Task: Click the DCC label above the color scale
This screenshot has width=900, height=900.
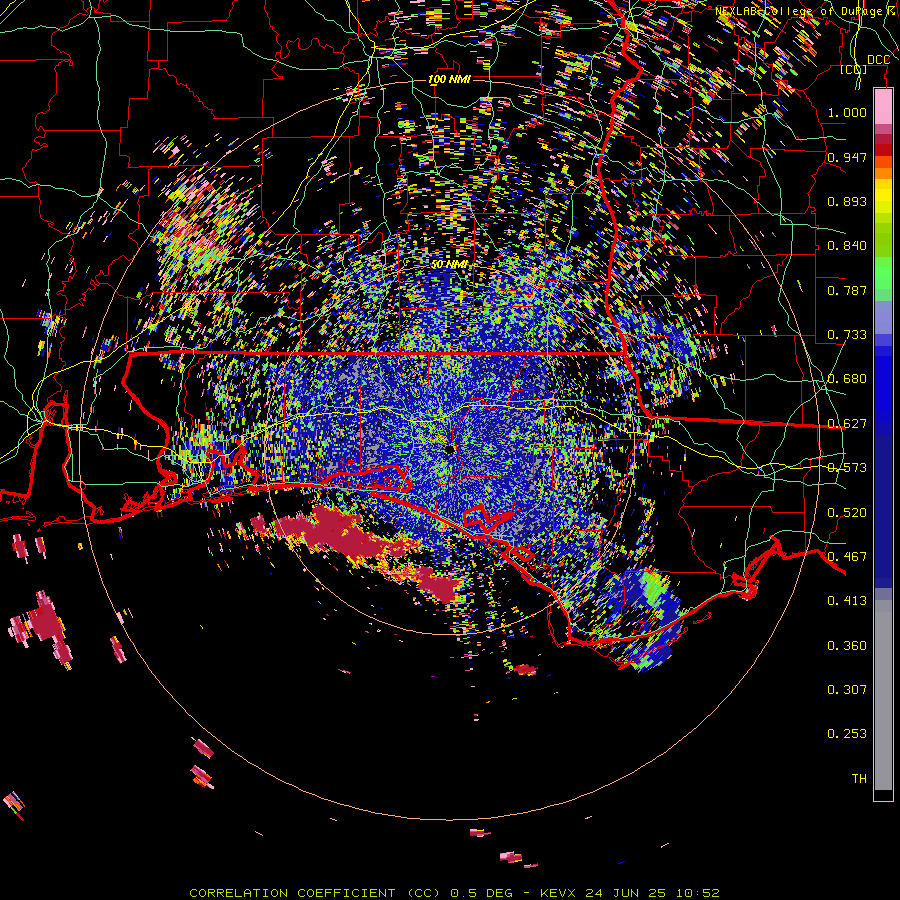Action: pyautogui.click(x=878, y=60)
